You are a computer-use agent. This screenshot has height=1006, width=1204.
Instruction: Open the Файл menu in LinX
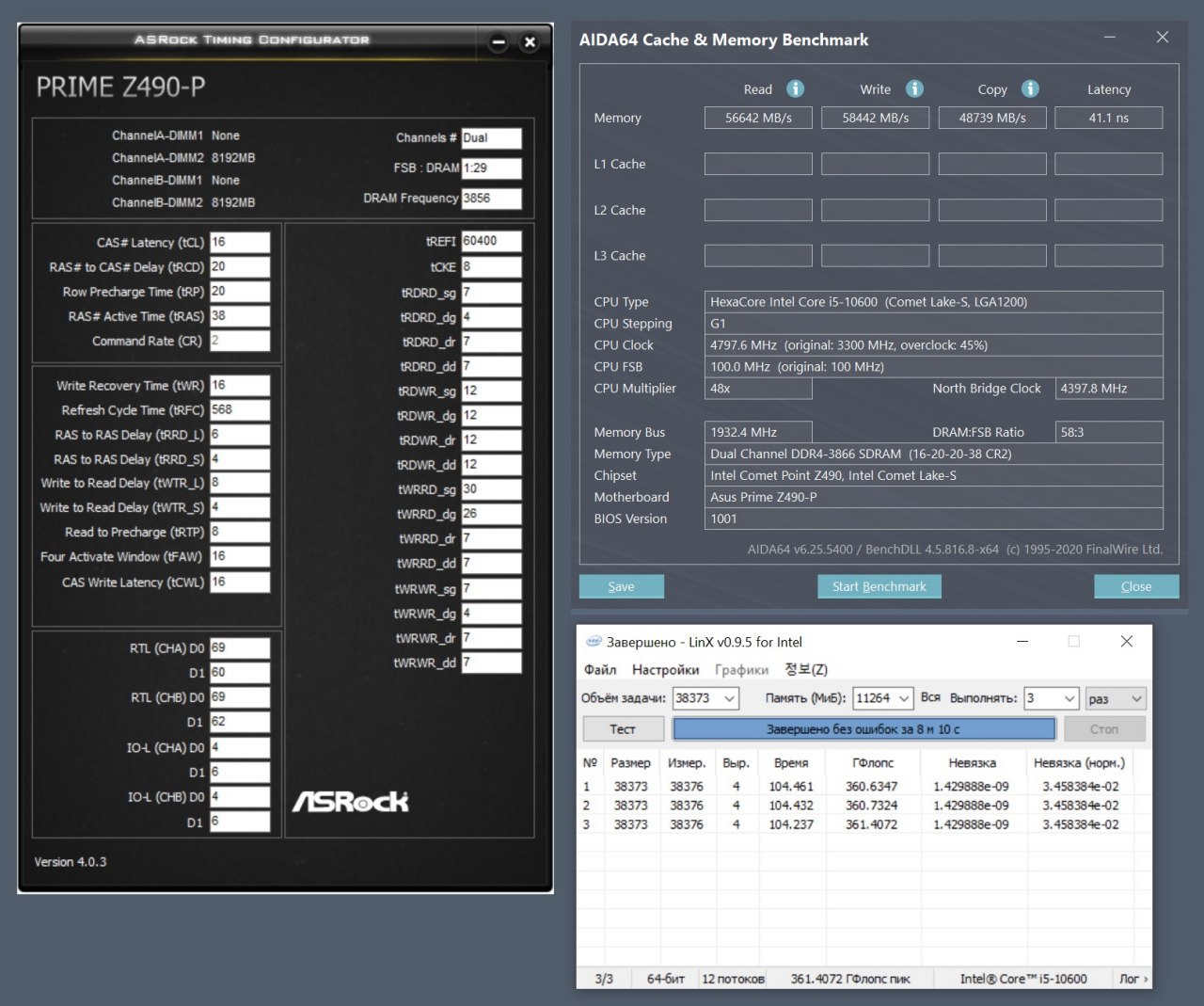(600, 670)
